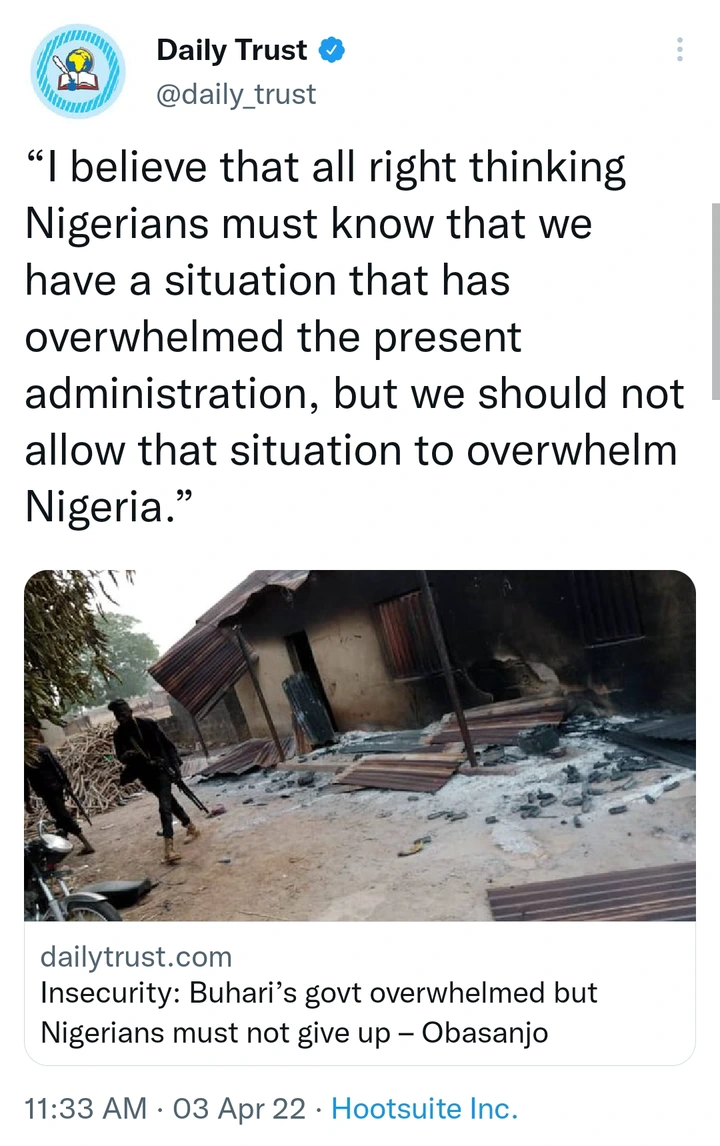Image resolution: width=720 pixels, height=1146 pixels.
Task: Click the blue verified badge
Action: [x=332, y=50]
